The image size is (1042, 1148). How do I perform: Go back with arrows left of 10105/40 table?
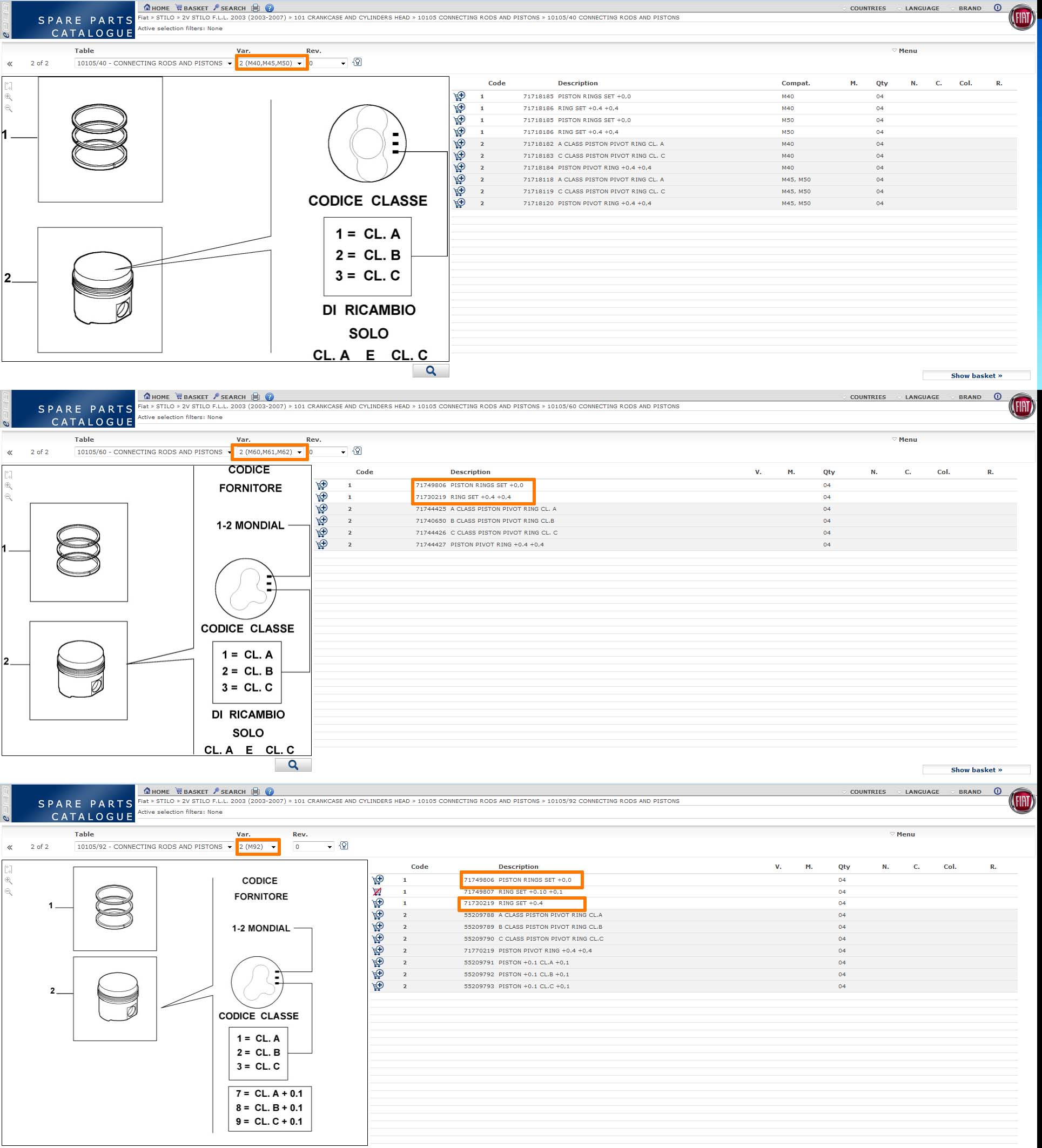point(10,64)
